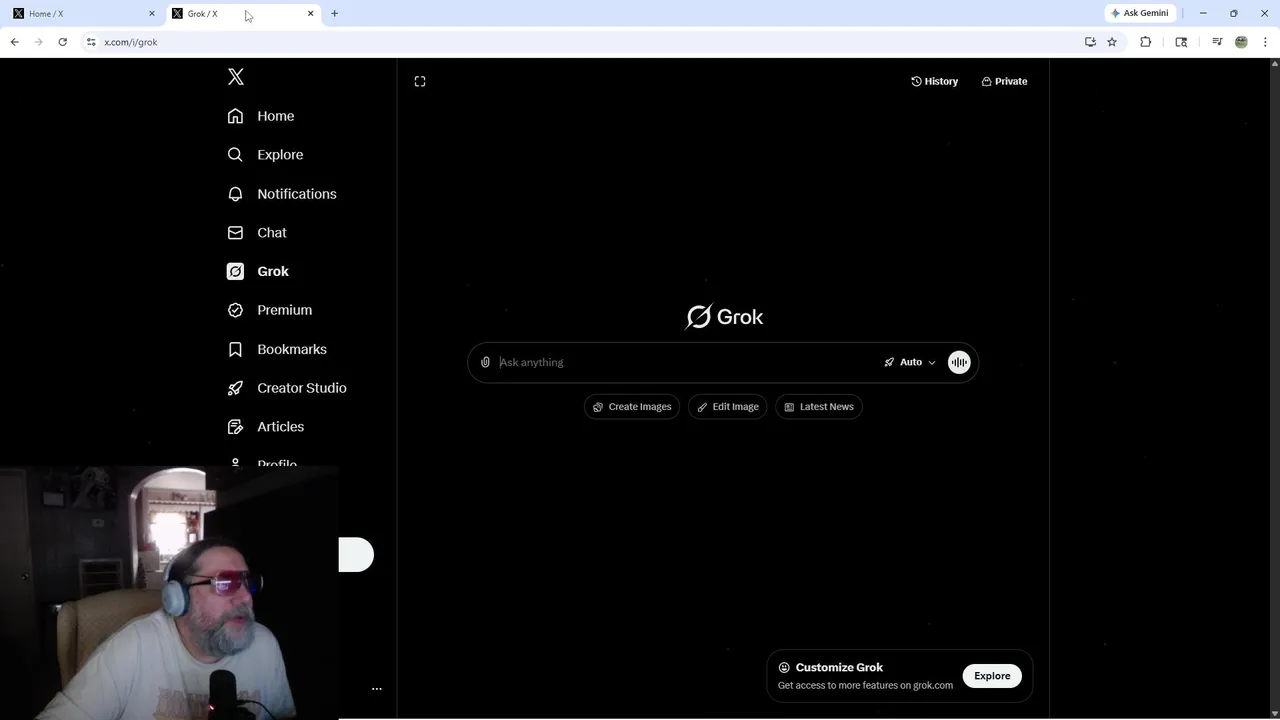This screenshot has width=1280, height=720.
Task: Click the Grok sidebar icon
Action: [x=235, y=272]
